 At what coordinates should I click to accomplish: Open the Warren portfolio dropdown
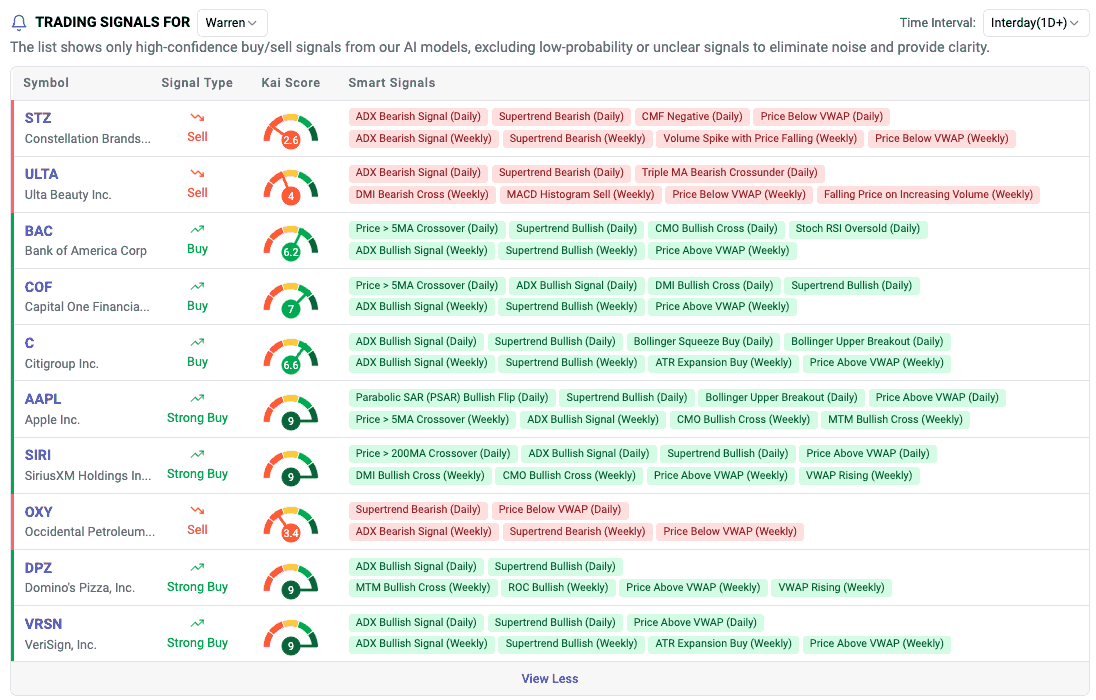[x=232, y=22]
